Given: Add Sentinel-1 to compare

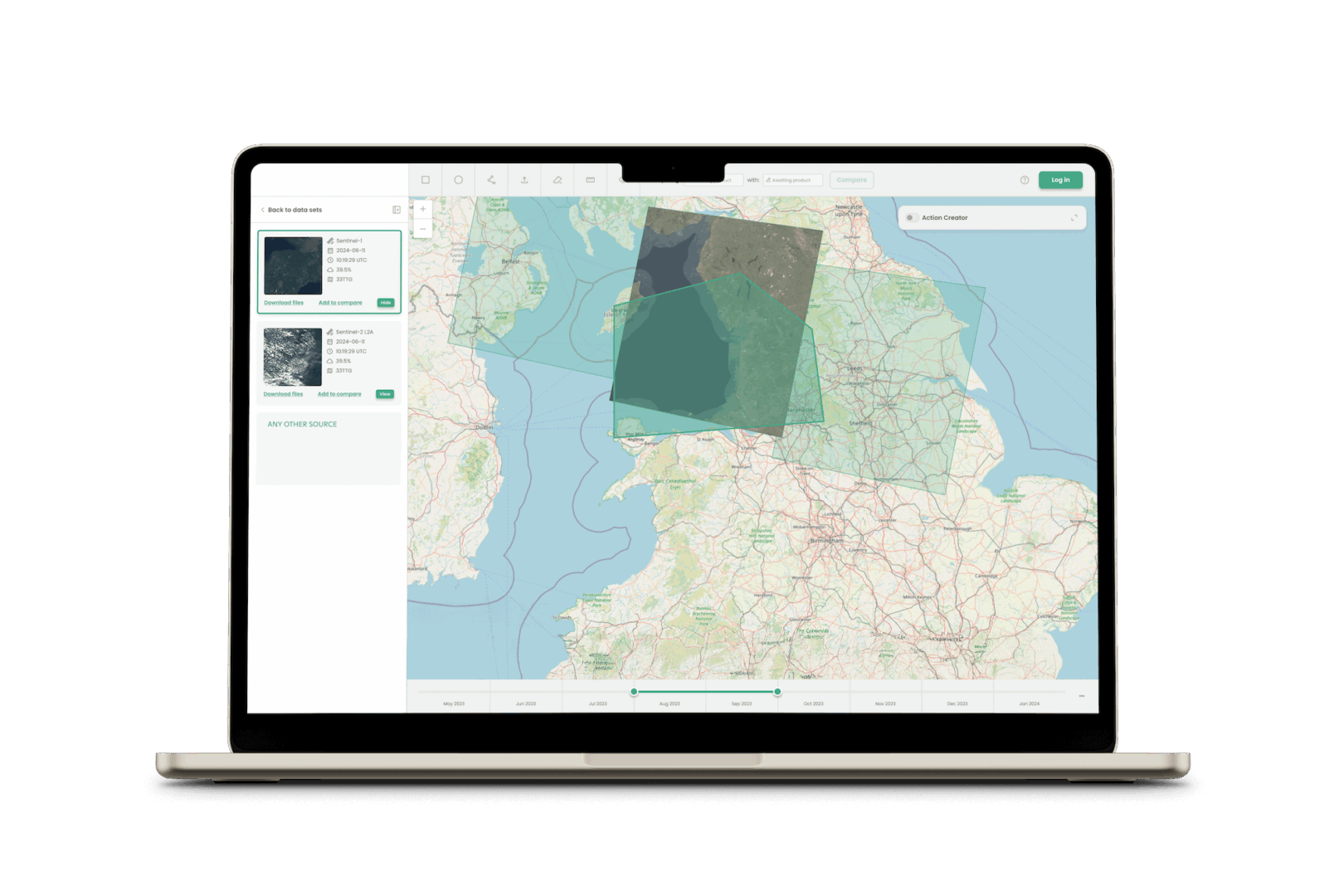Looking at the screenshot, I should [x=340, y=303].
